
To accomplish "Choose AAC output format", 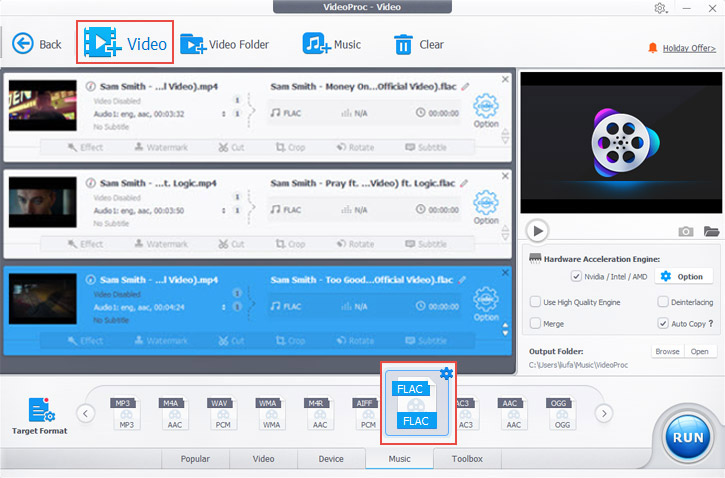I will (513, 413).
